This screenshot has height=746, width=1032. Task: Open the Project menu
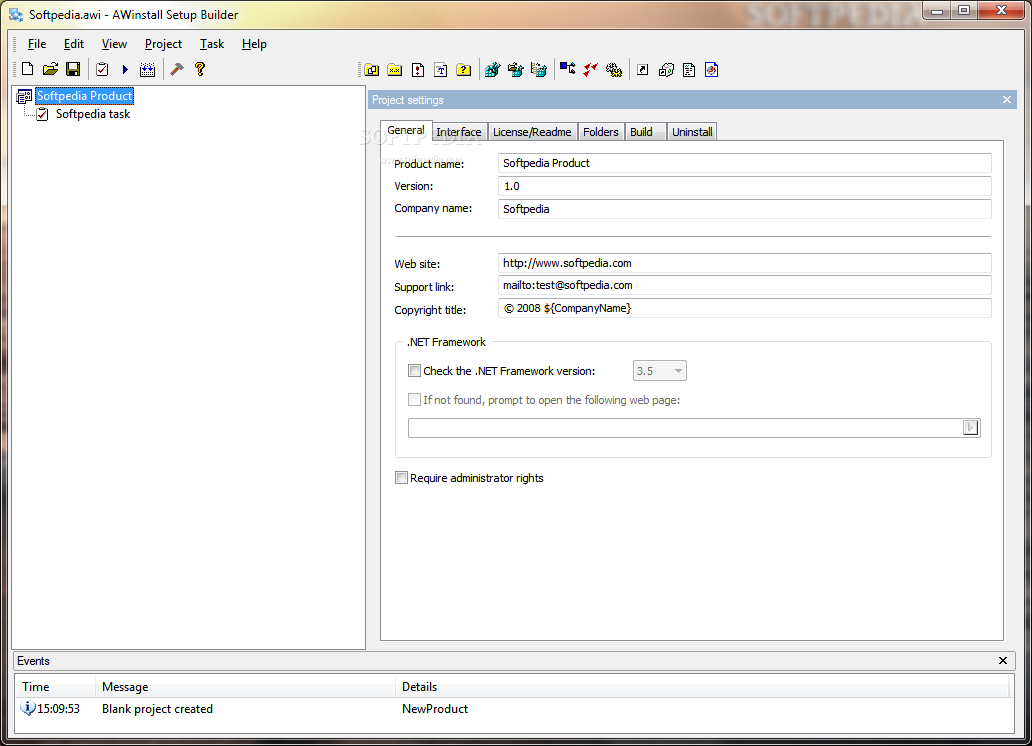pyautogui.click(x=163, y=44)
